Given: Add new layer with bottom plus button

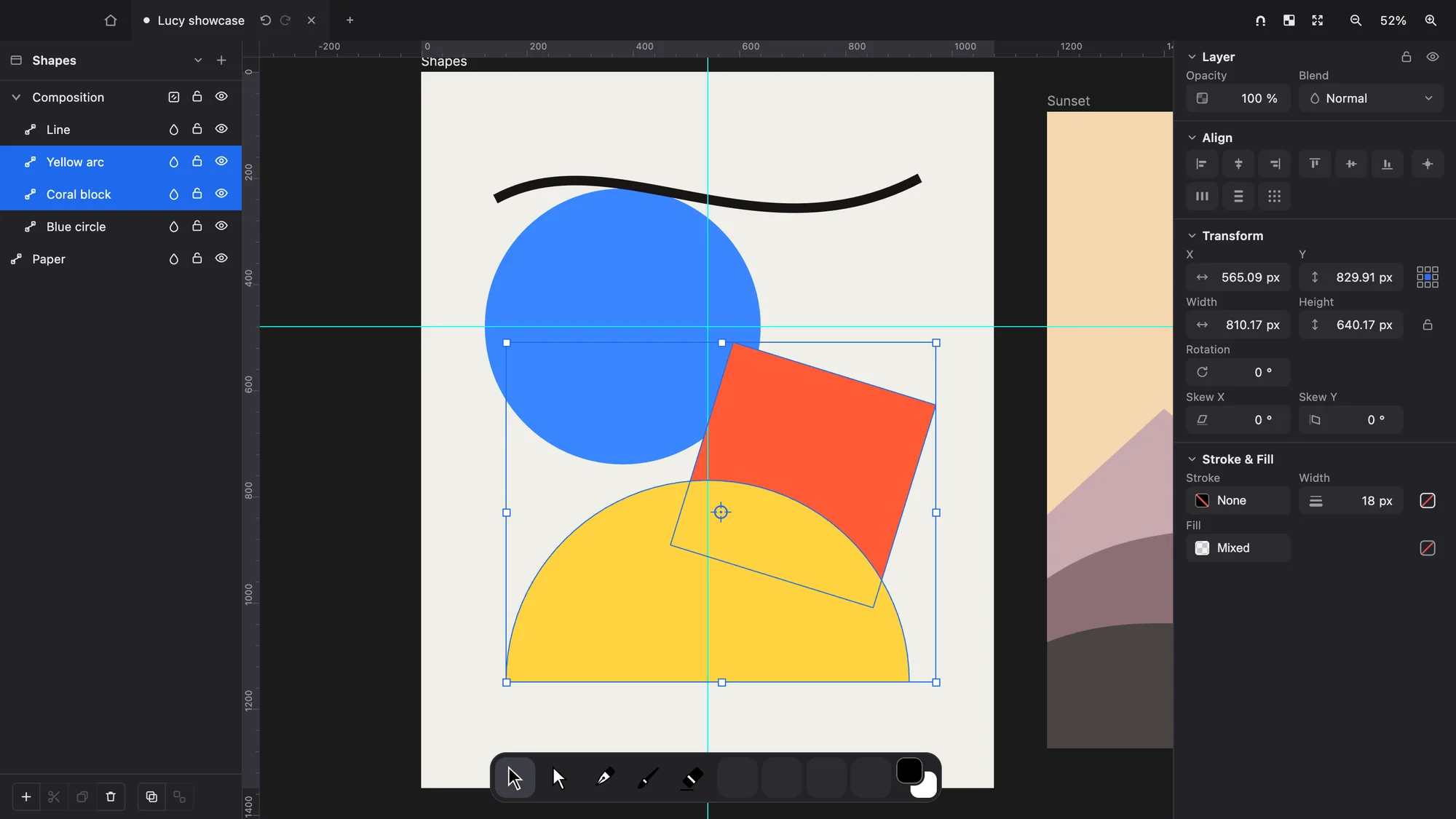Looking at the screenshot, I should (x=26, y=797).
